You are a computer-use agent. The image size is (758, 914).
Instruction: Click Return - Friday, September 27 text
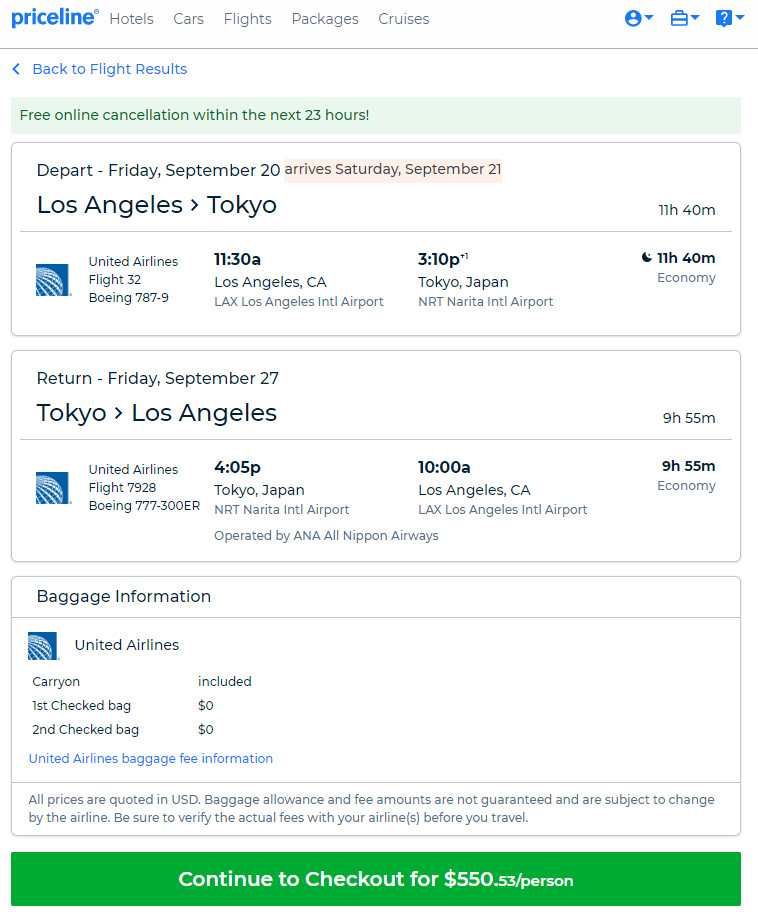[157, 378]
